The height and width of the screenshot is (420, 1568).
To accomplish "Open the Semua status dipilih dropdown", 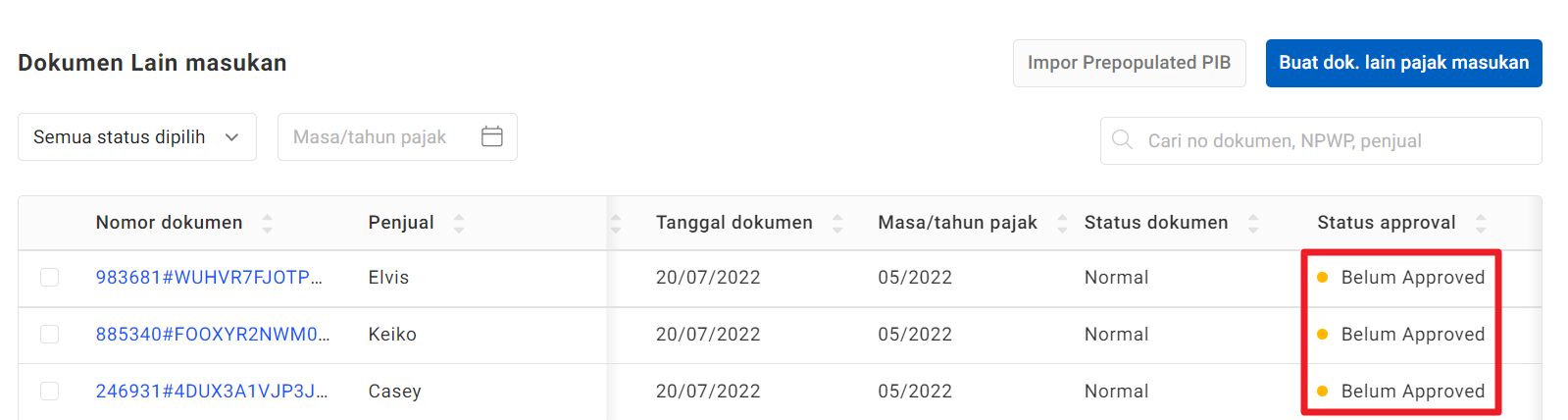I will click(x=137, y=136).
